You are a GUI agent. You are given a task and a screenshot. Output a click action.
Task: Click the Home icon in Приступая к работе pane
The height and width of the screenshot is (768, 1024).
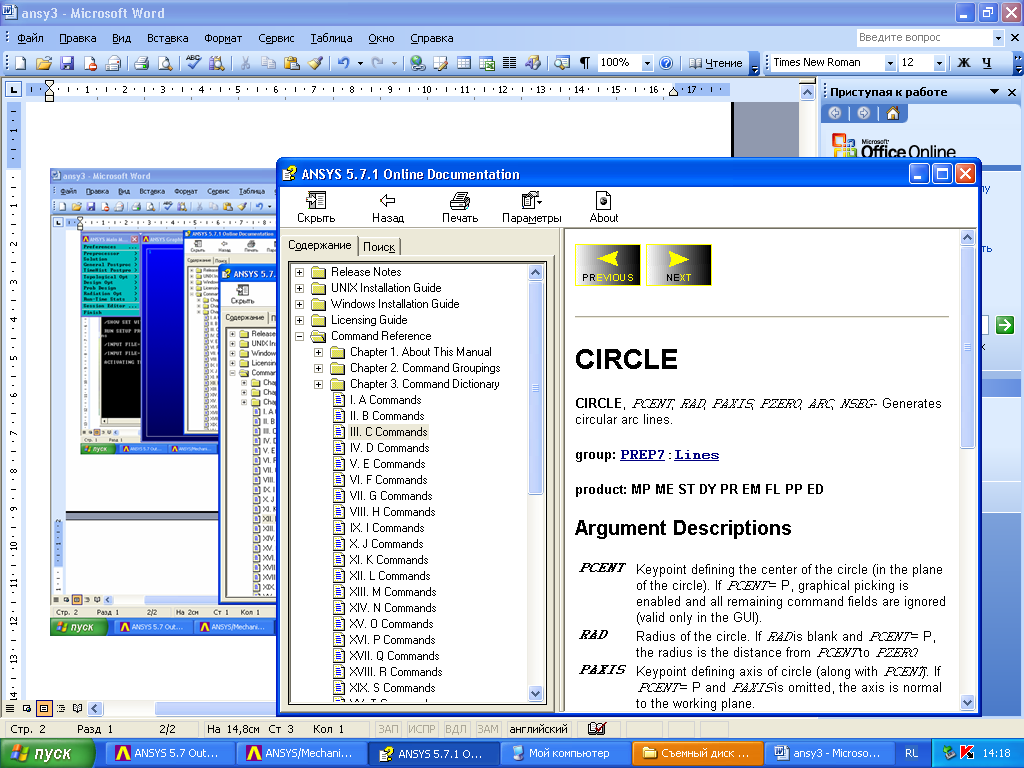pos(893,114)
